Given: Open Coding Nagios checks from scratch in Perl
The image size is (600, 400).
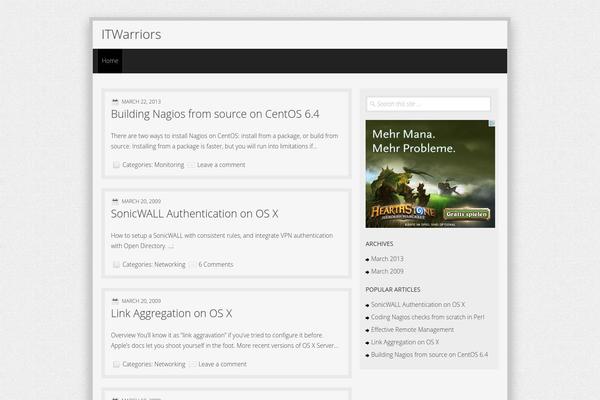Looking at the screenshot, I should 427,317.
